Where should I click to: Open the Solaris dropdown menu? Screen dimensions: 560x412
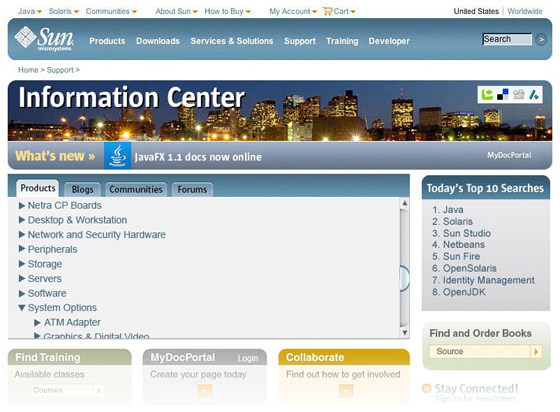[64, 11]
